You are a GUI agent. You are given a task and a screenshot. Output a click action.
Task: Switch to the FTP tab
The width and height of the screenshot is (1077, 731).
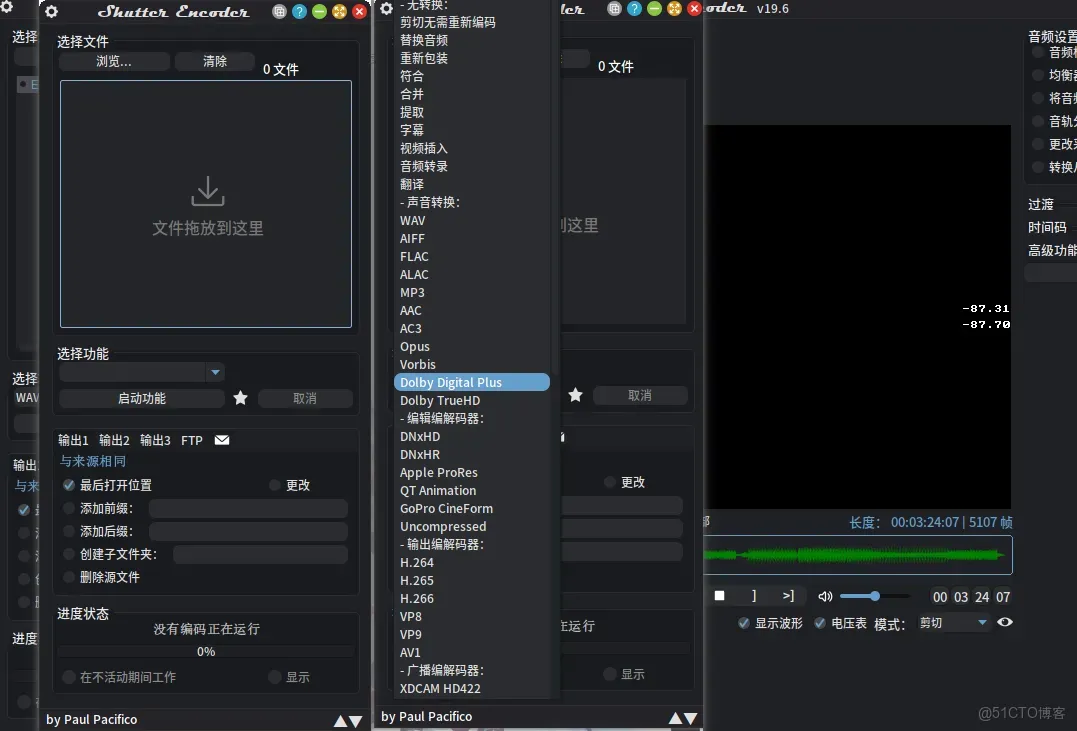(192, 438)
